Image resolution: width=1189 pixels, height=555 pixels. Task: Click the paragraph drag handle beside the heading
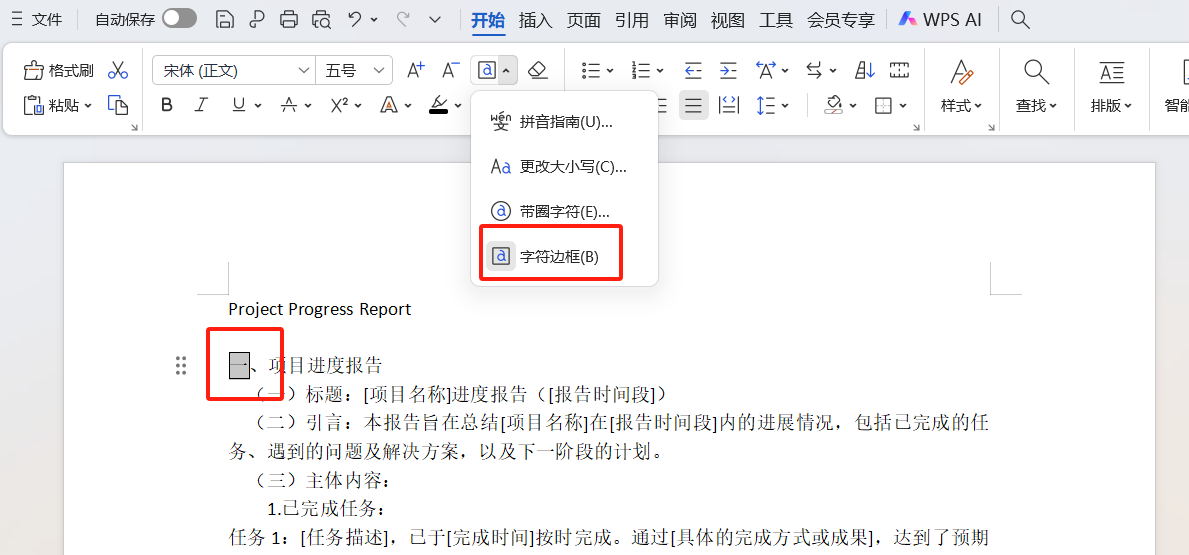pos(181,366)
